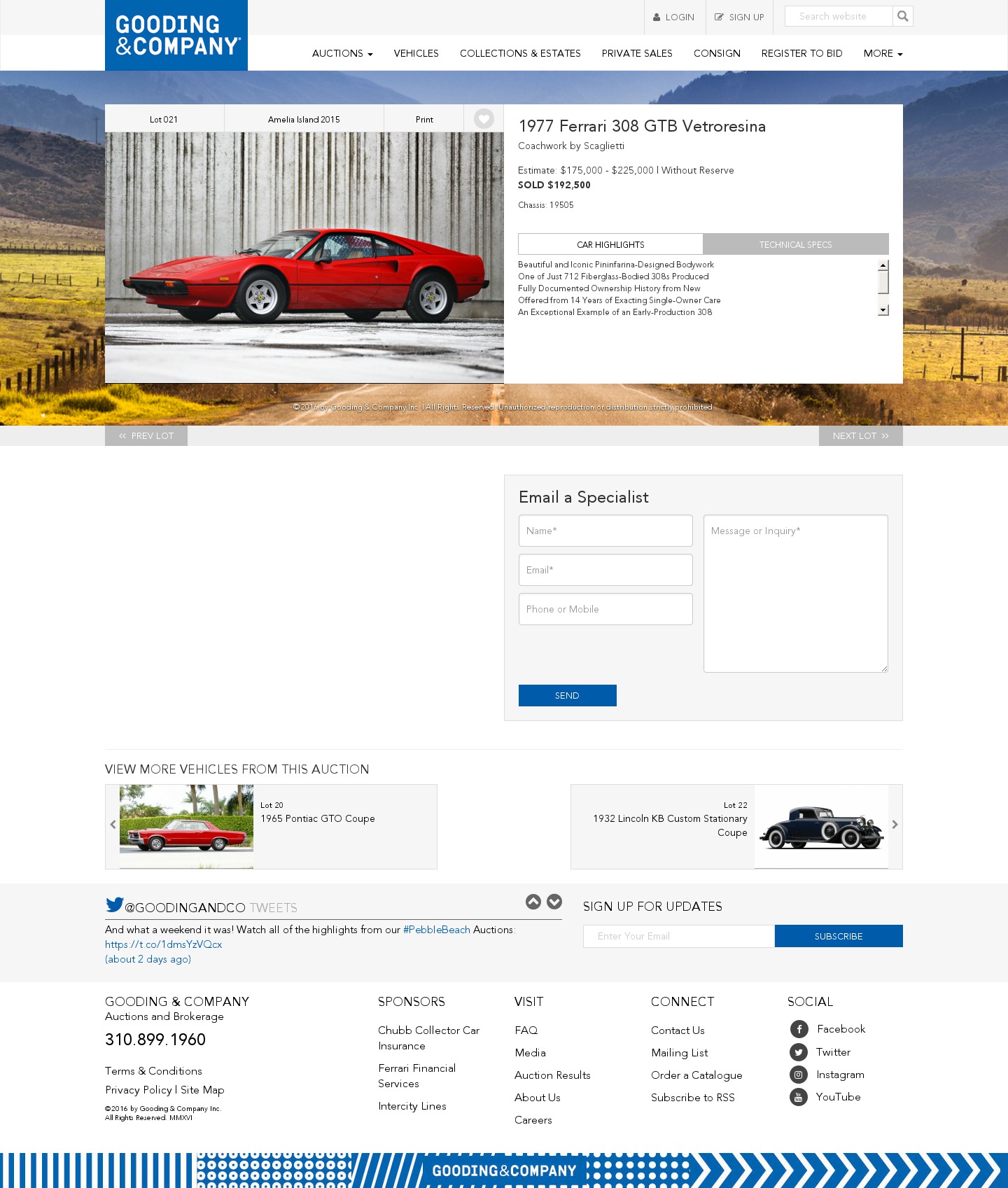Open About Us link
Image resolution: width=1008 pixels, height=1188 pixels.
click(538, 1098)
